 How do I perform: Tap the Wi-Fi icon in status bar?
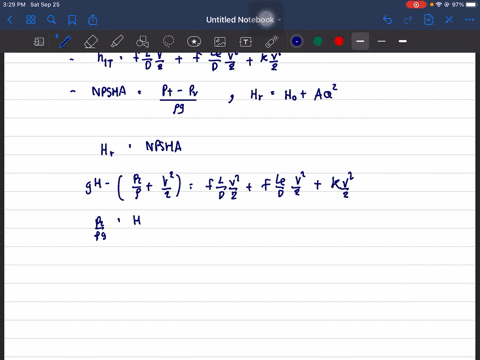(439, 5)
